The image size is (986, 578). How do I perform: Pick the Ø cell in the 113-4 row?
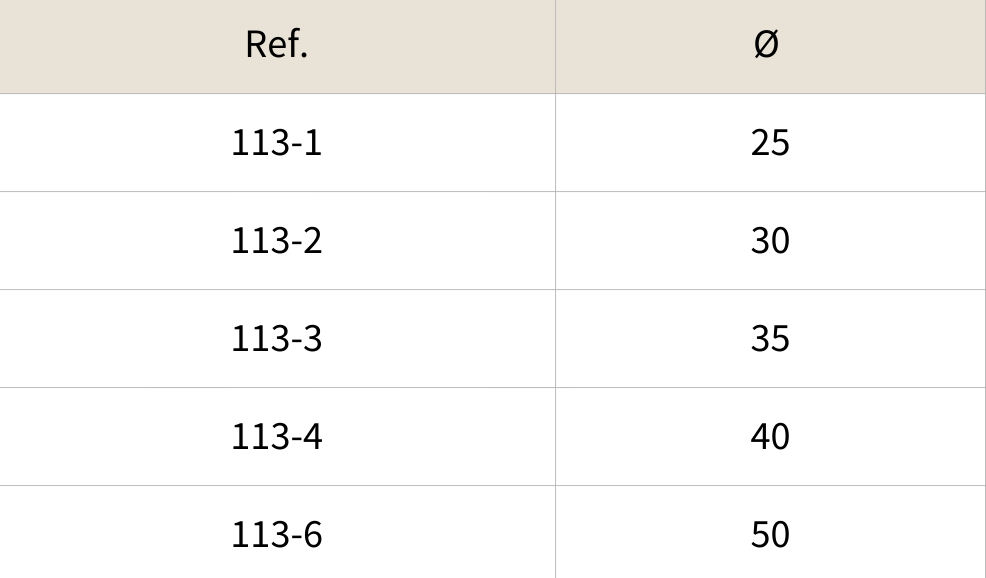tap(769, 437)
